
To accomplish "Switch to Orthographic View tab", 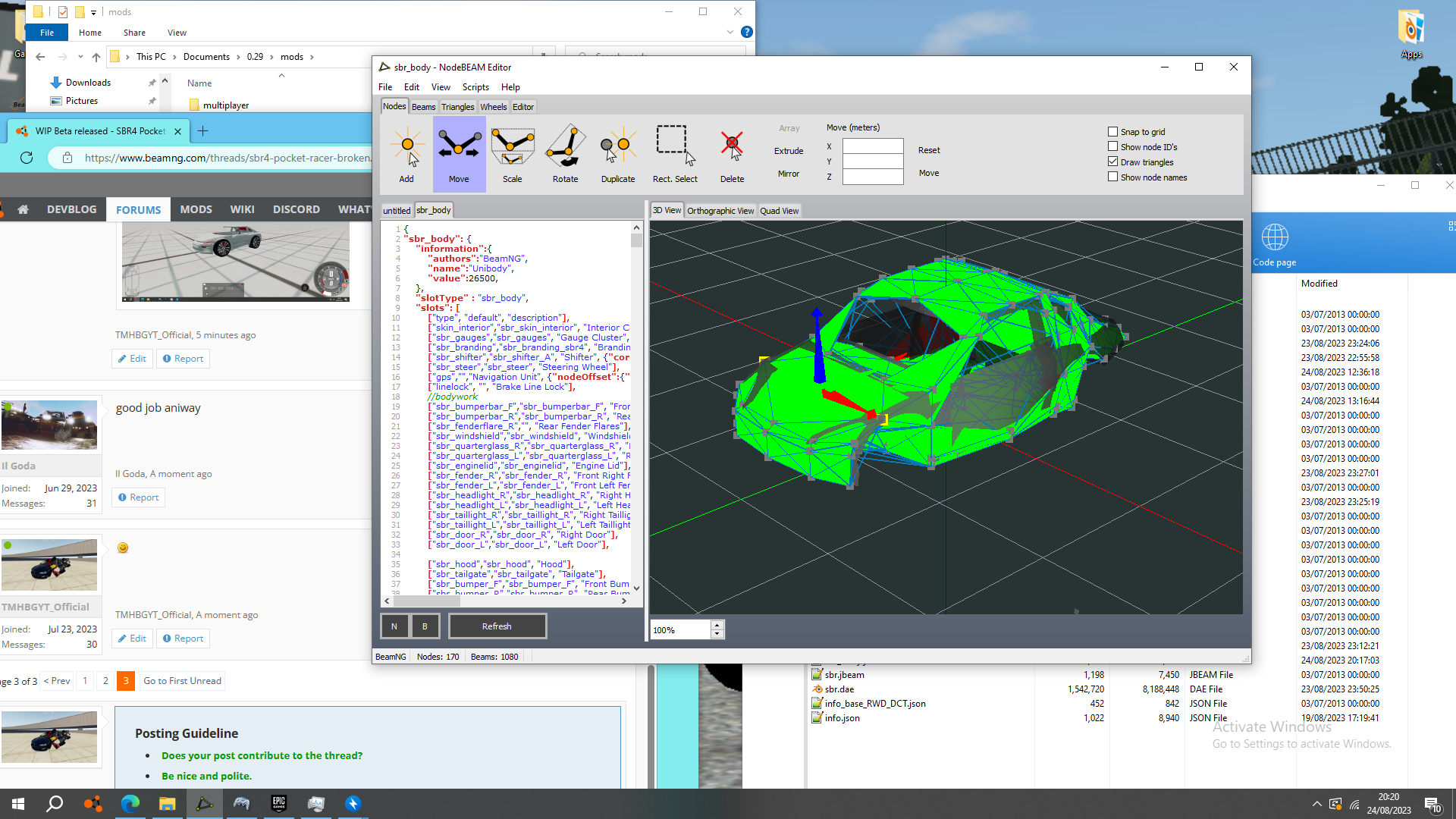I will 720,211.
